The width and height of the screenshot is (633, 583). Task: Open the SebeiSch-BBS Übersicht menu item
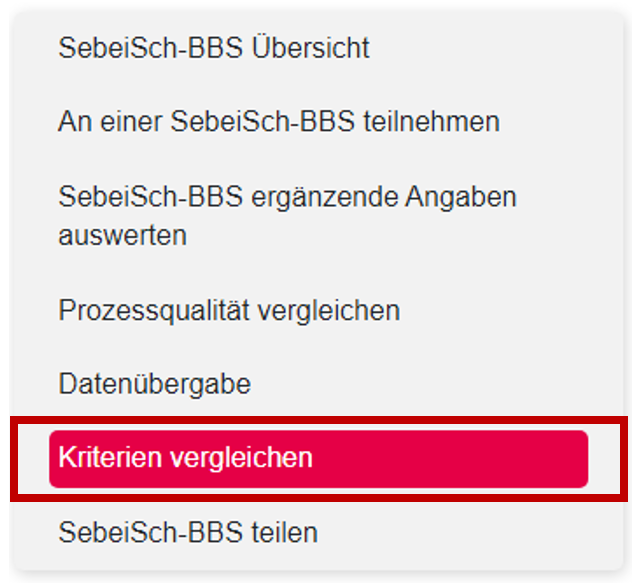214,48
